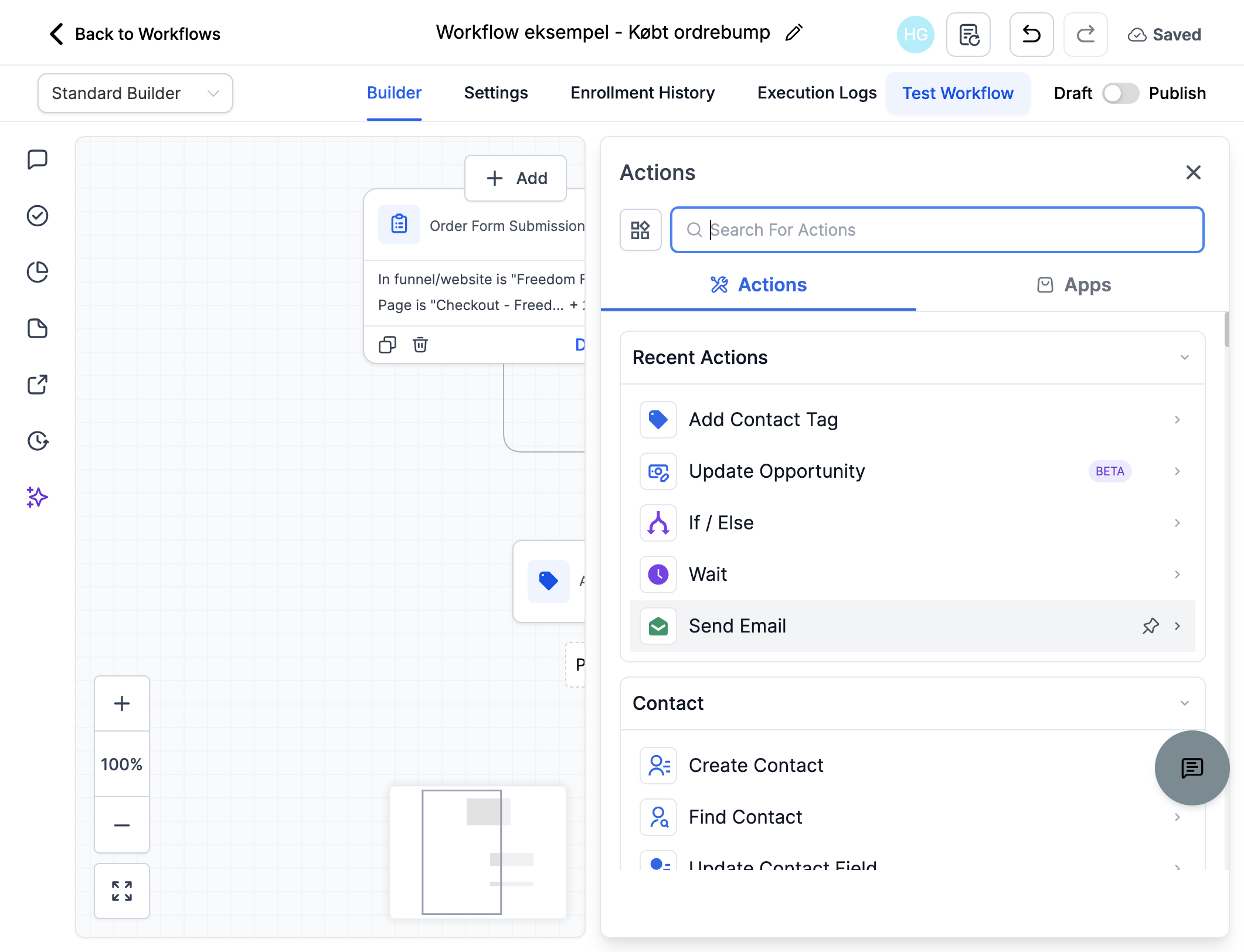Image resolution: width=1244 pixels, height=952 pixels.
Task: Switch to the Apps tab
Action: 1073,285
